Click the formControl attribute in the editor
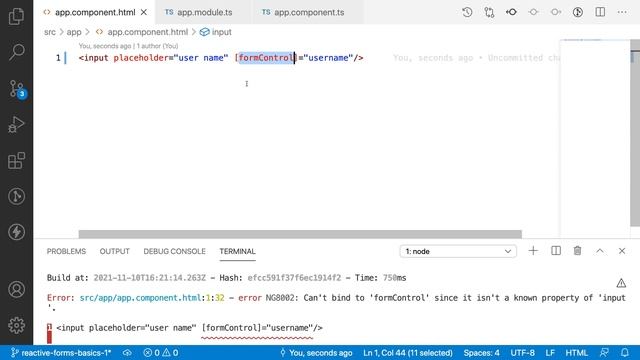 pos(266,58)
